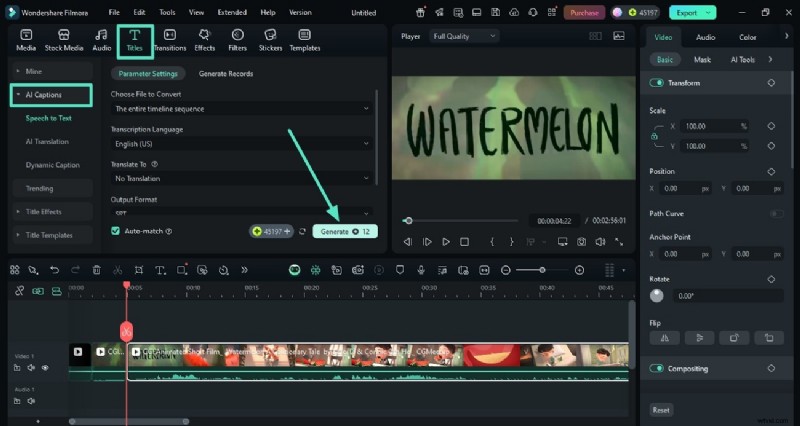Click the undo arrow in timeline toolbar
800x426 pixels.
[54, 270]
